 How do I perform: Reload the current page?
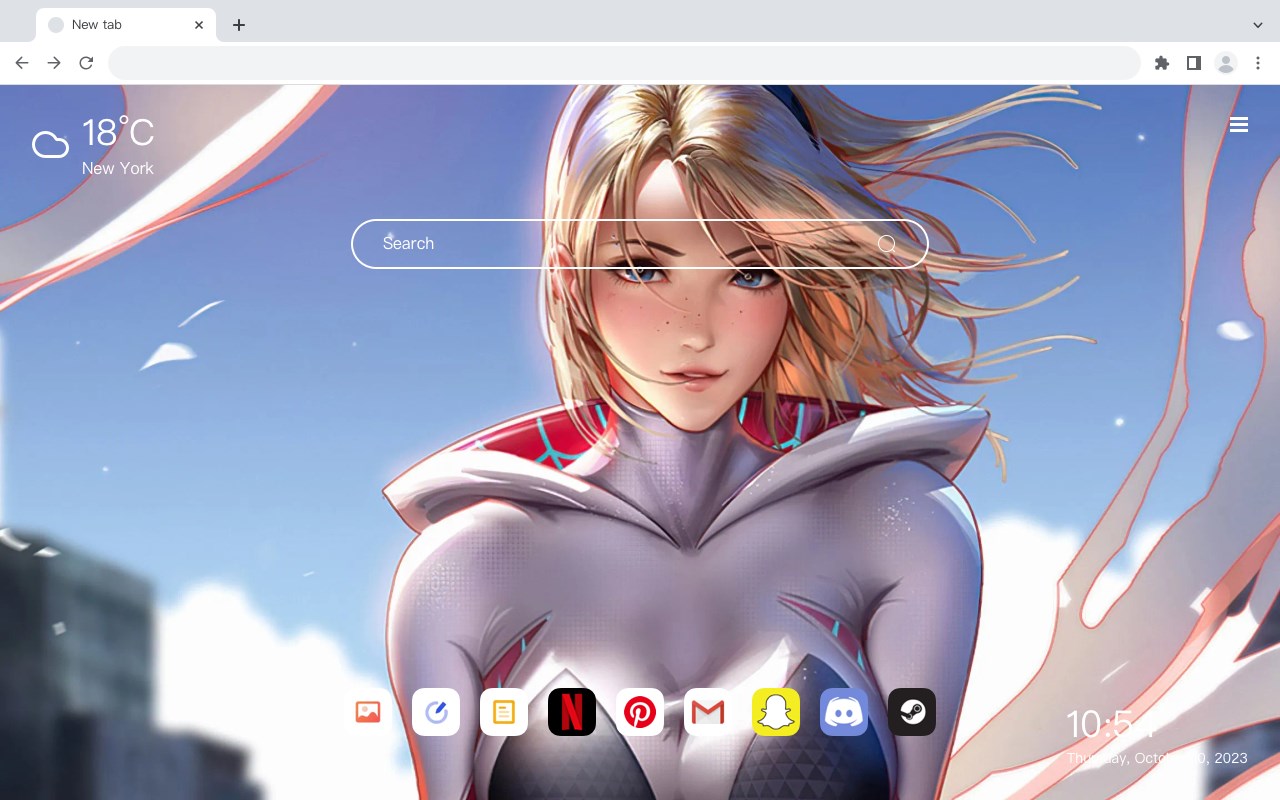pyautogui.click(x=86, y=63)
